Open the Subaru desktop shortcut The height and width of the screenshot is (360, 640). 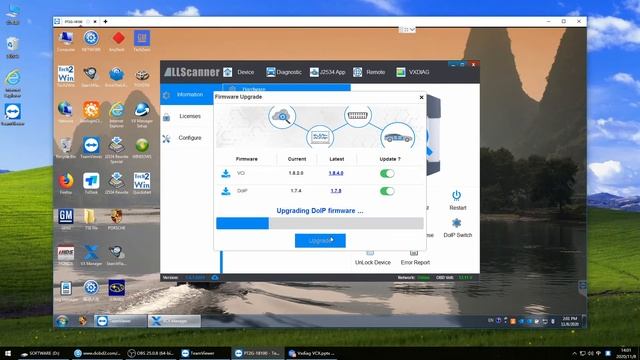pos(116,290)
